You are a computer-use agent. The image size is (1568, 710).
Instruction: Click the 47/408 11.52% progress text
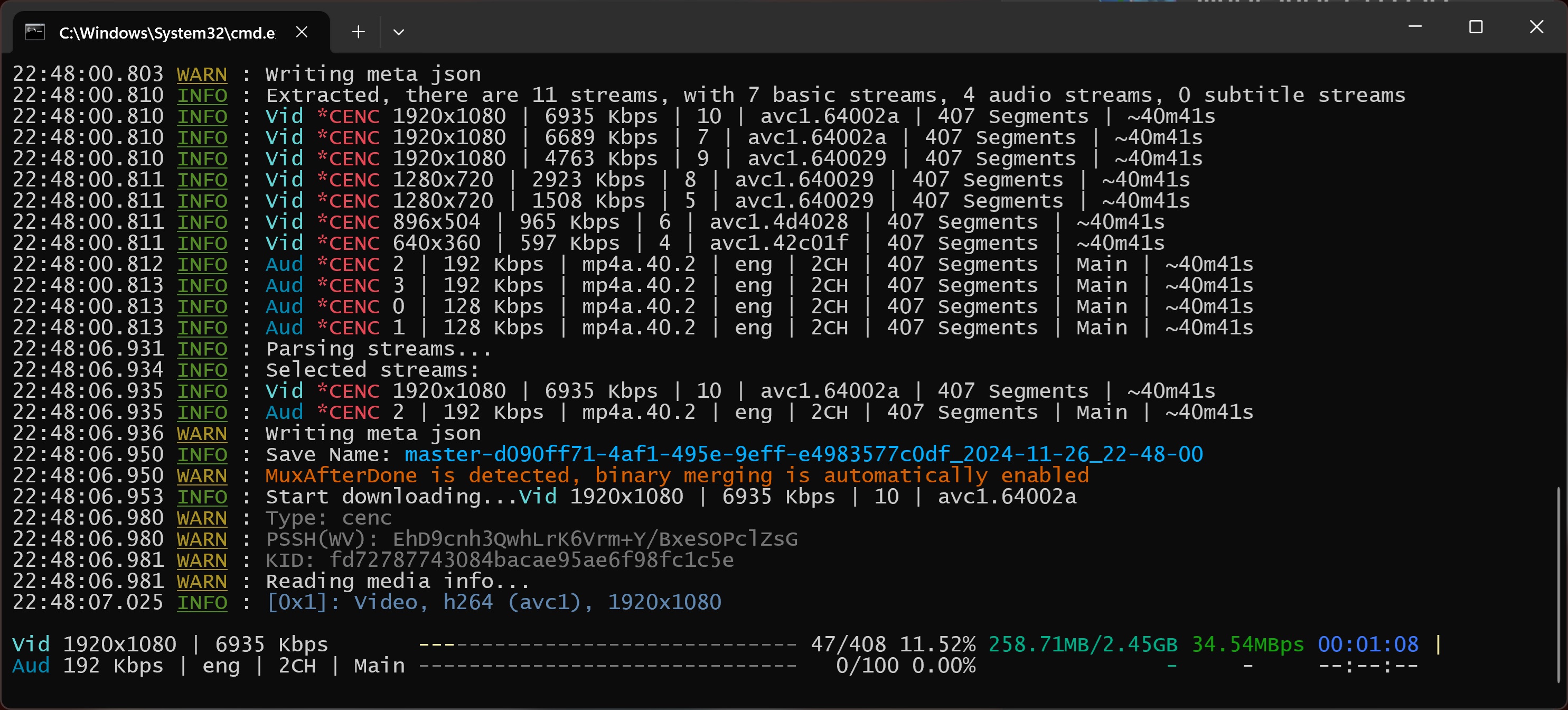click(893, 644)
